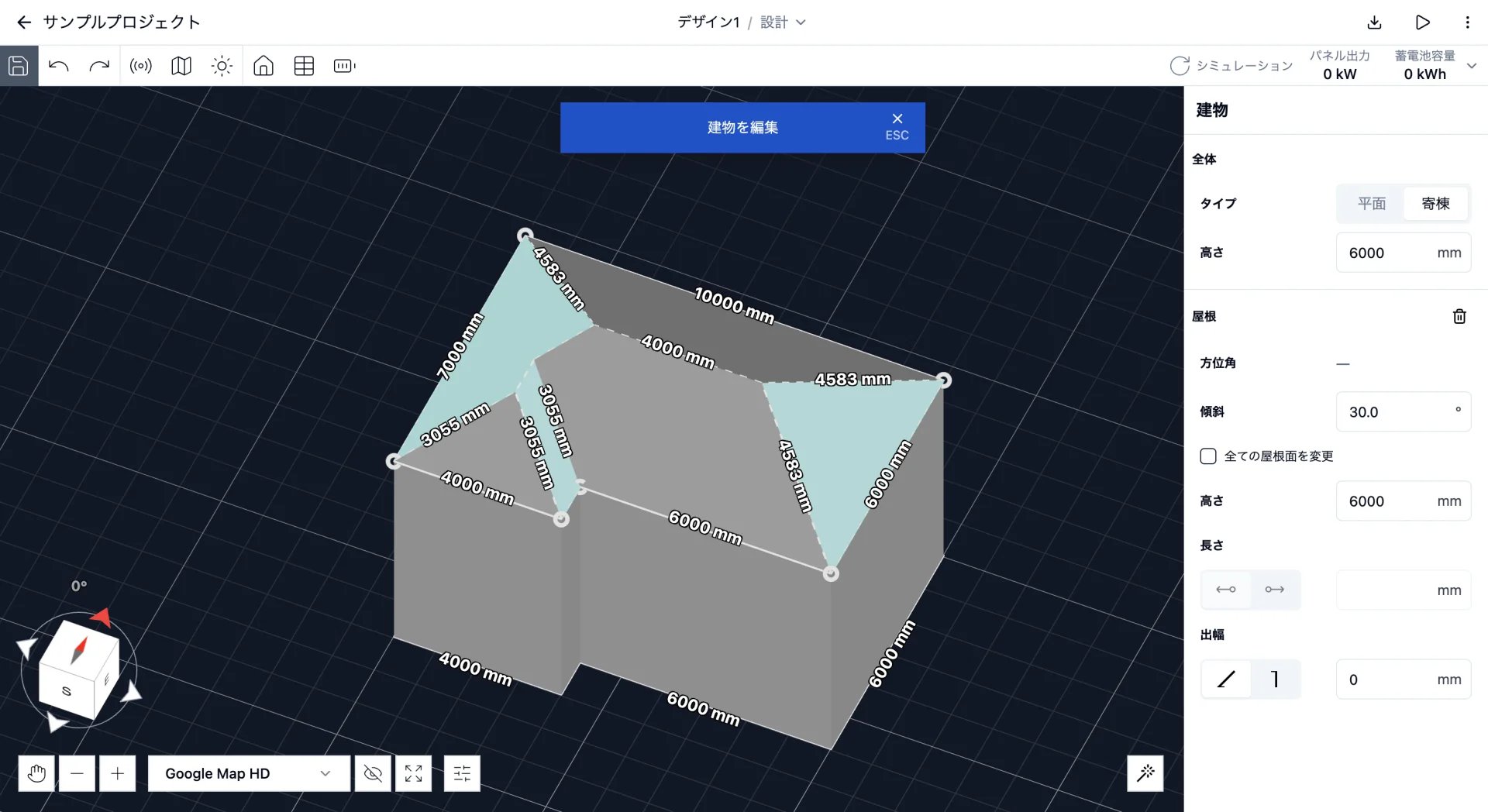The image size is (1488, 812).
Task: Click the magic wand auto-design button
Action: (x=1145, y=772)
